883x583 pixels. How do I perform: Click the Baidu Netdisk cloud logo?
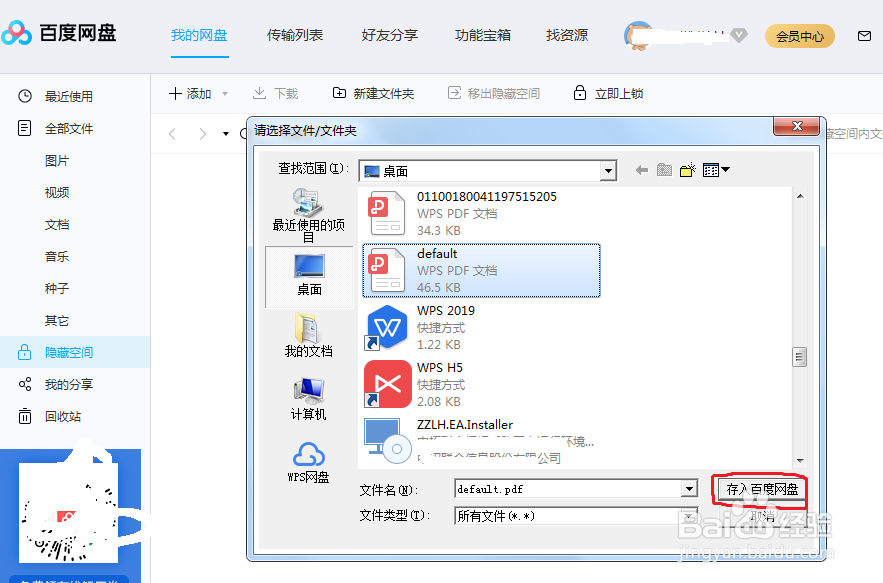point(16,33)
